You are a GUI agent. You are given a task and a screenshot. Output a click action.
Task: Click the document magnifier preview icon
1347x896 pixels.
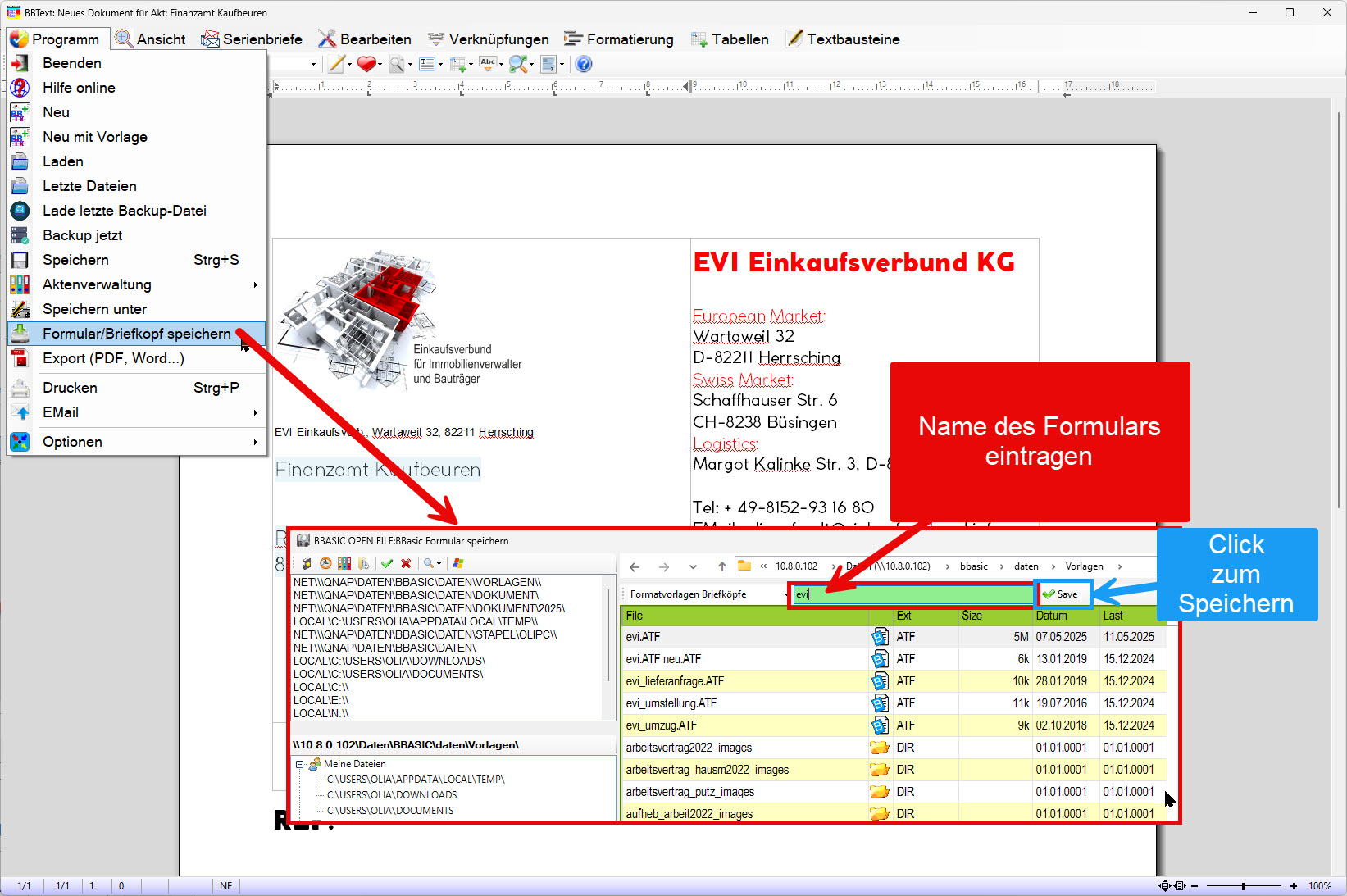(x=397, y=64)
